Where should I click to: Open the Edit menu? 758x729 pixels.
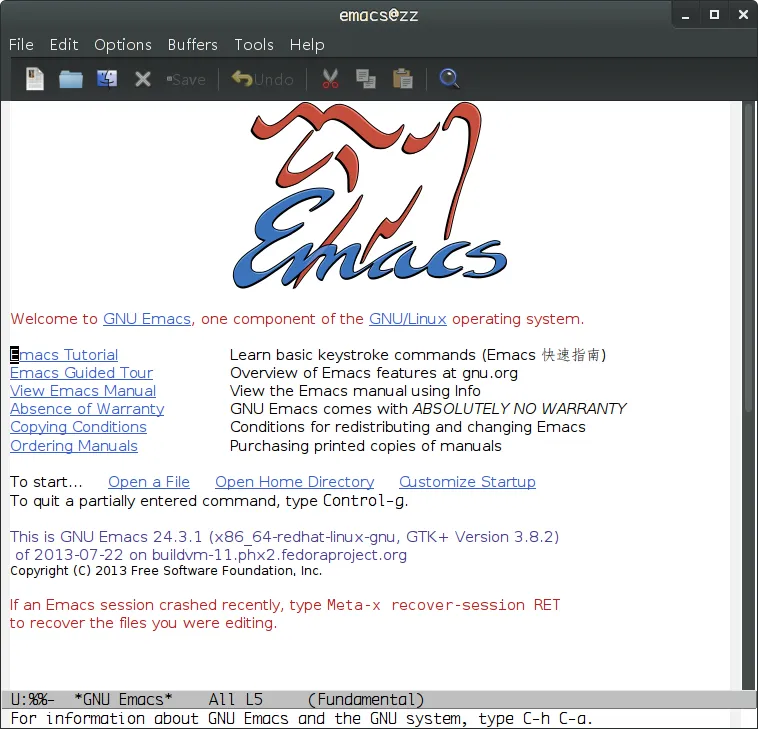tap(64, 44)
